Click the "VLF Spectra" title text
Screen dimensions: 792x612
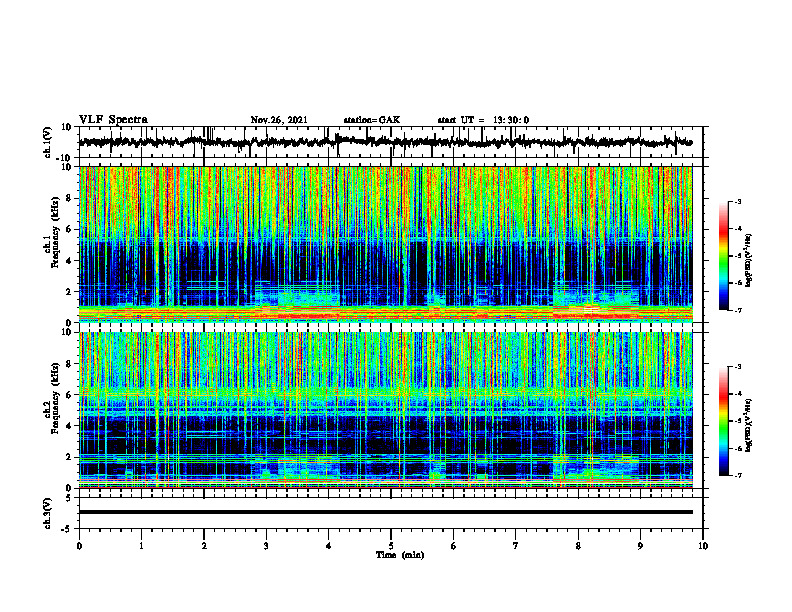pos(113,120)
